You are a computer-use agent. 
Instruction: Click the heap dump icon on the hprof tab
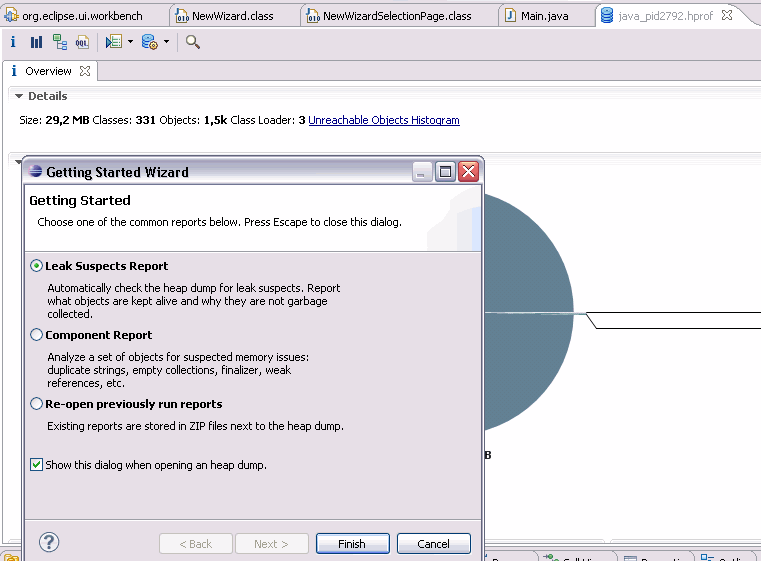607,16
